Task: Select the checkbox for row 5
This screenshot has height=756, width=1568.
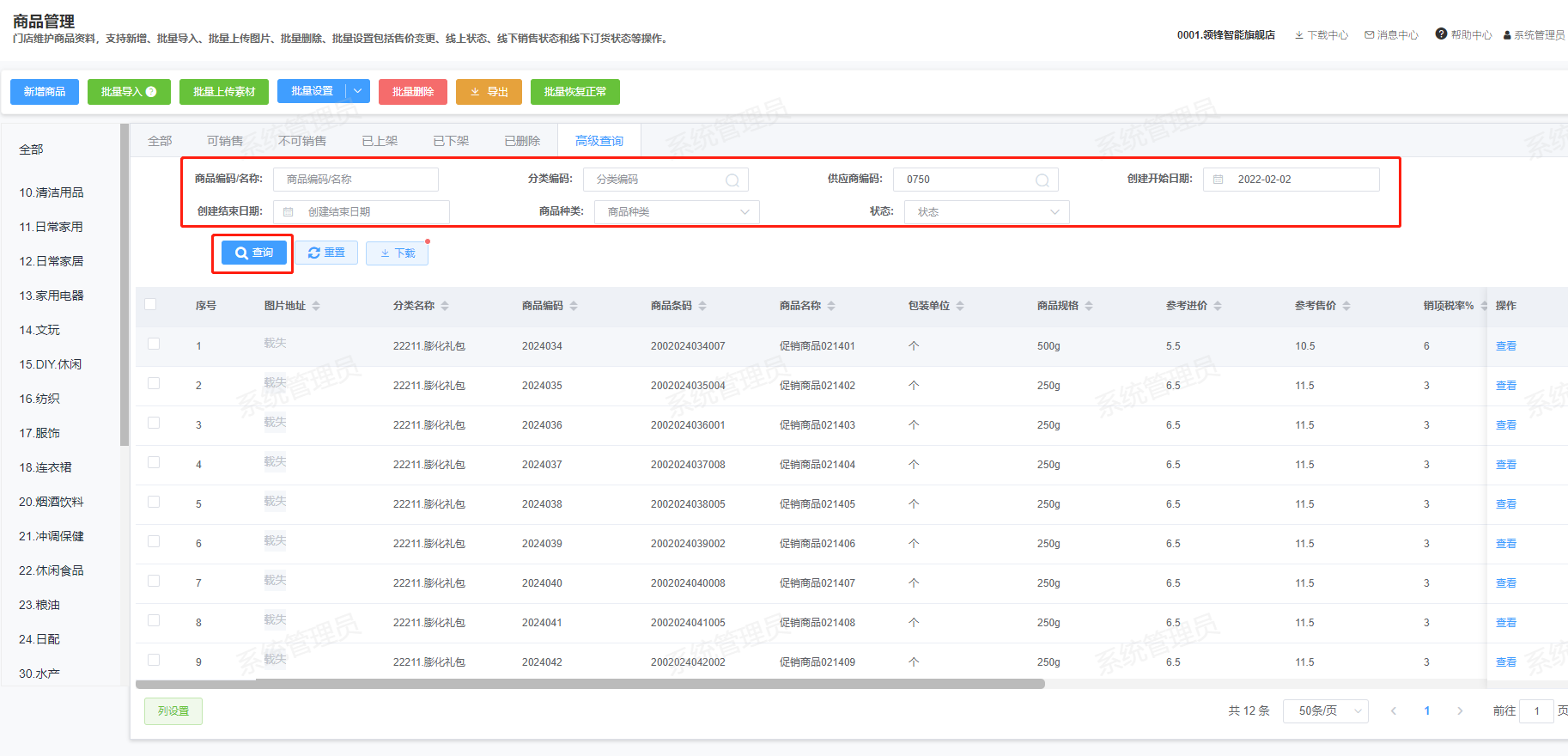Action: pos(154,502)
